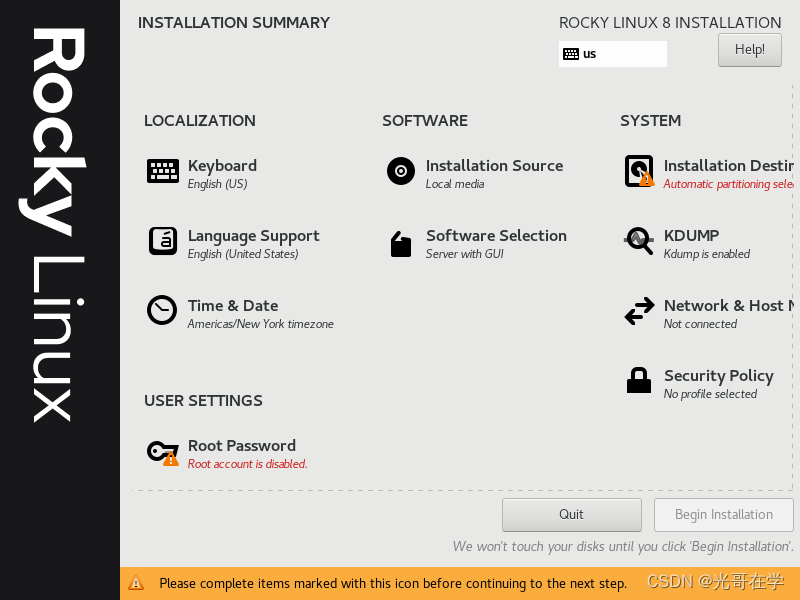The width and height of the screenshot is (800, 600).
Task: Click the Quit button
Action: pyautogui.click(x=571, y=514)
